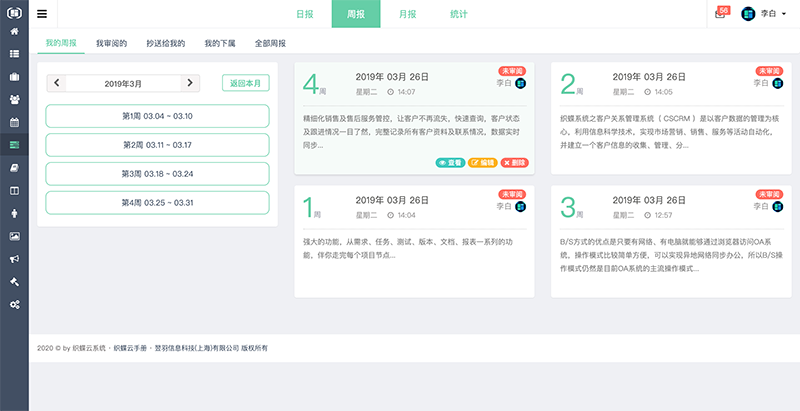Open the columns layout icon in sidebar
The image size is (800, 411).
pyautogui.click(x=14, y=191)
